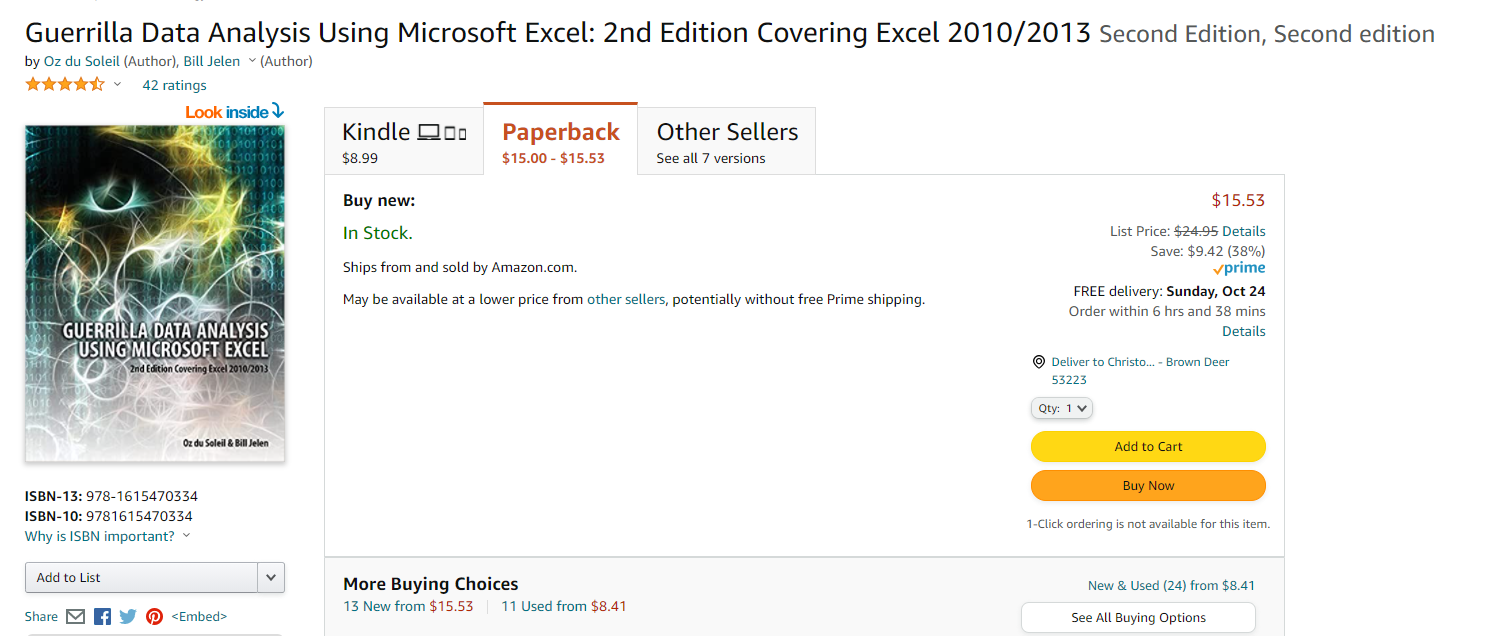
Task: Open the star ratings breakdown chevron
Action: point(118,85)
